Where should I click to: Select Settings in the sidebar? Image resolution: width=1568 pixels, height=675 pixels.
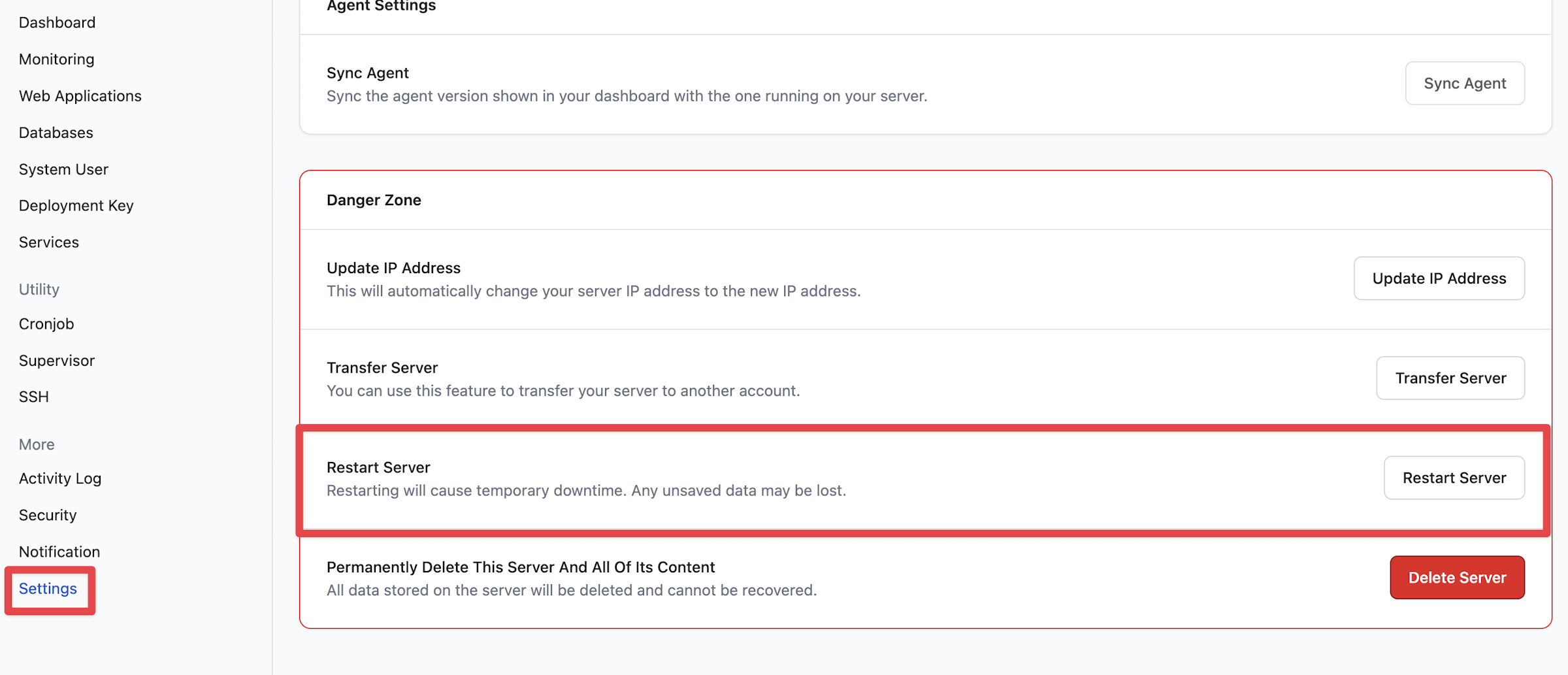(48, 588)
